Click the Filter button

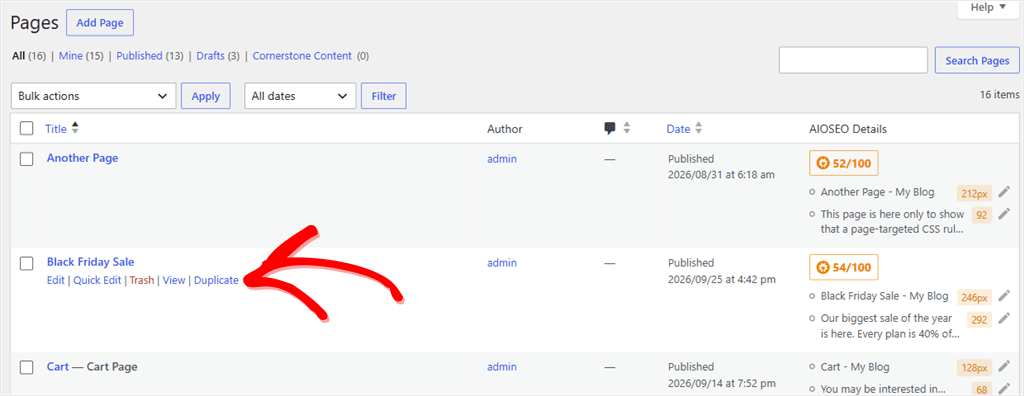click(x=384, y=96)
